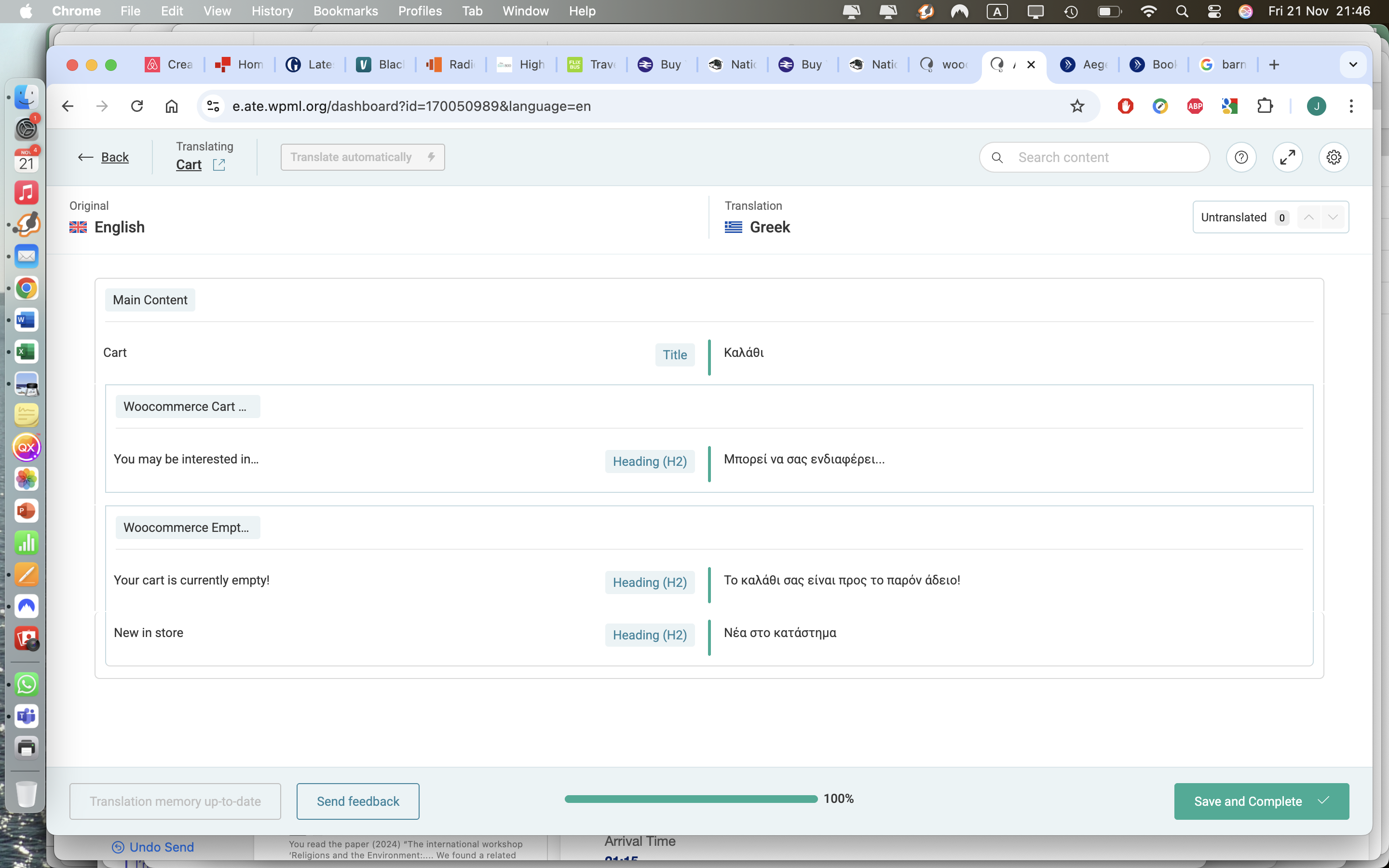Open Cart page external link icon
This screenshot has height=868, width=1389.
coord(218,165)
